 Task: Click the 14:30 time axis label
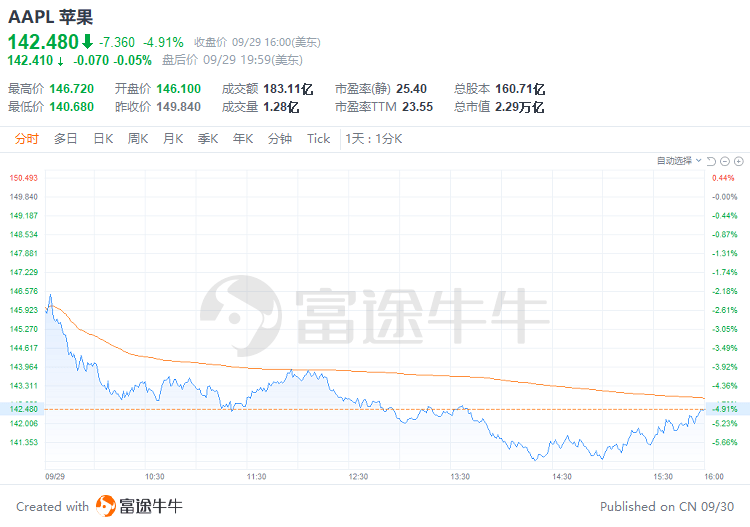(562, 477)
